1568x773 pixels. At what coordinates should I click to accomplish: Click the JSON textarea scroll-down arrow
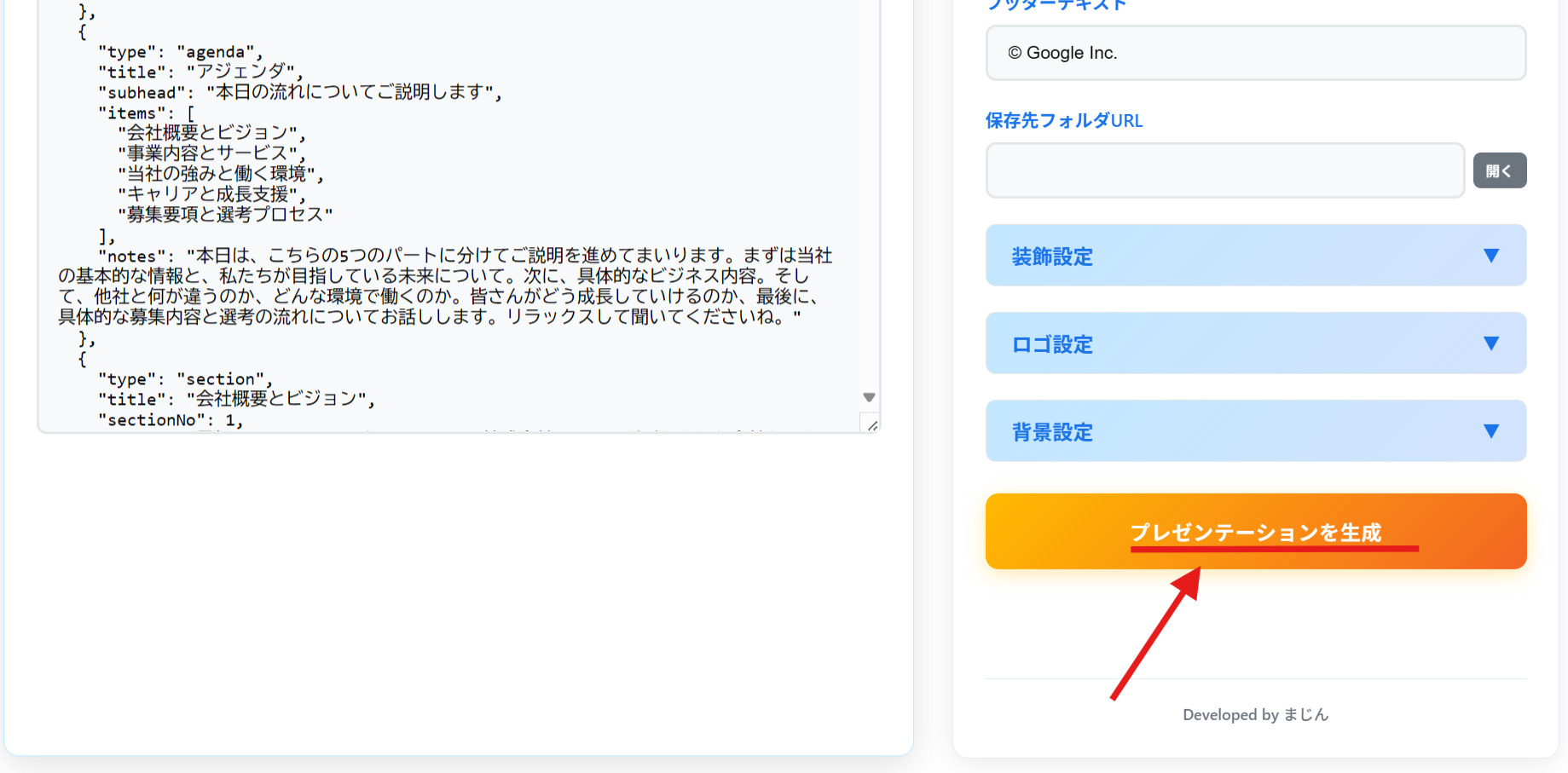click(x=869, y=397)
